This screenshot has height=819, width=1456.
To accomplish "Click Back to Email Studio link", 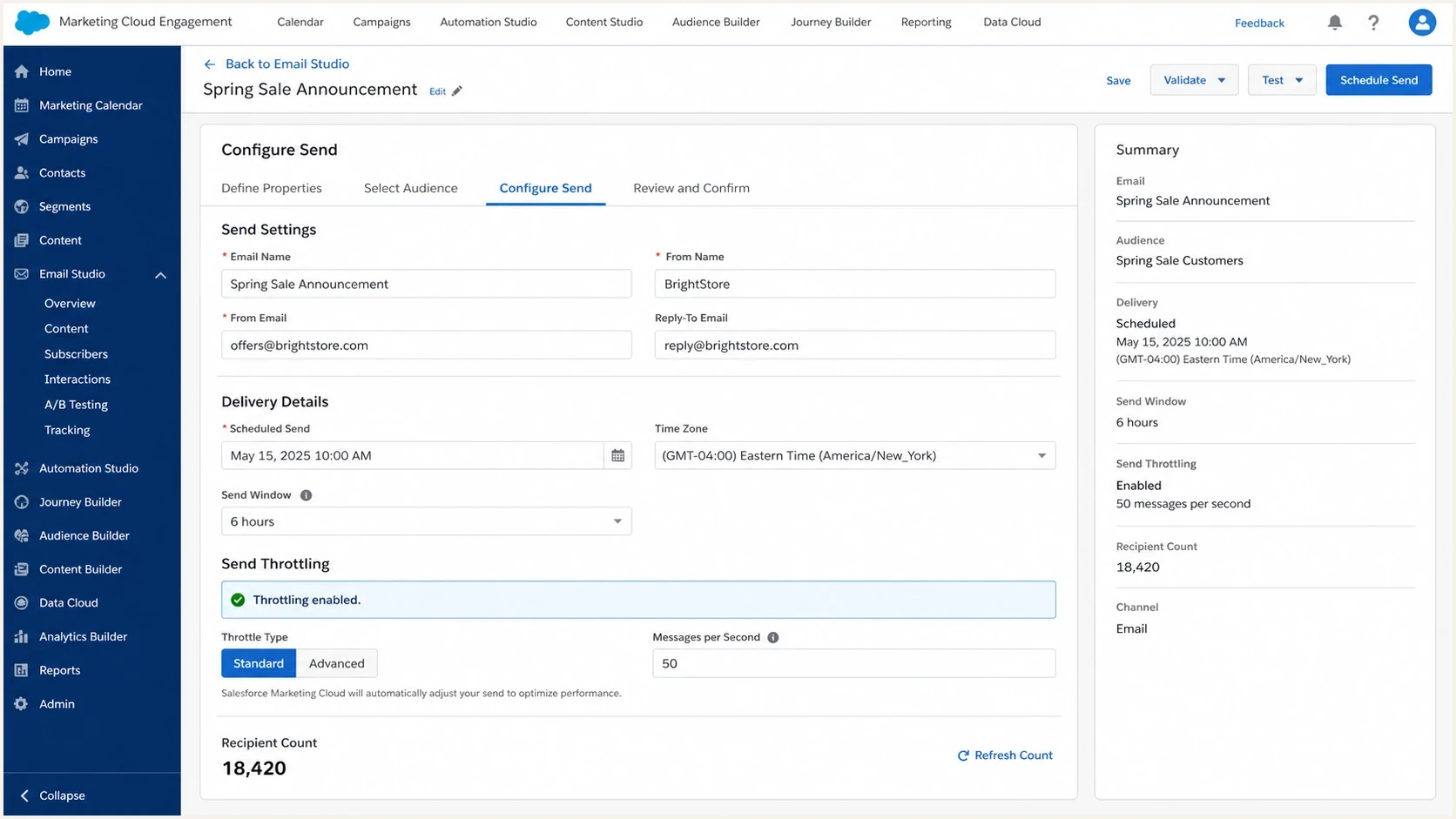I will coord(287,64).
